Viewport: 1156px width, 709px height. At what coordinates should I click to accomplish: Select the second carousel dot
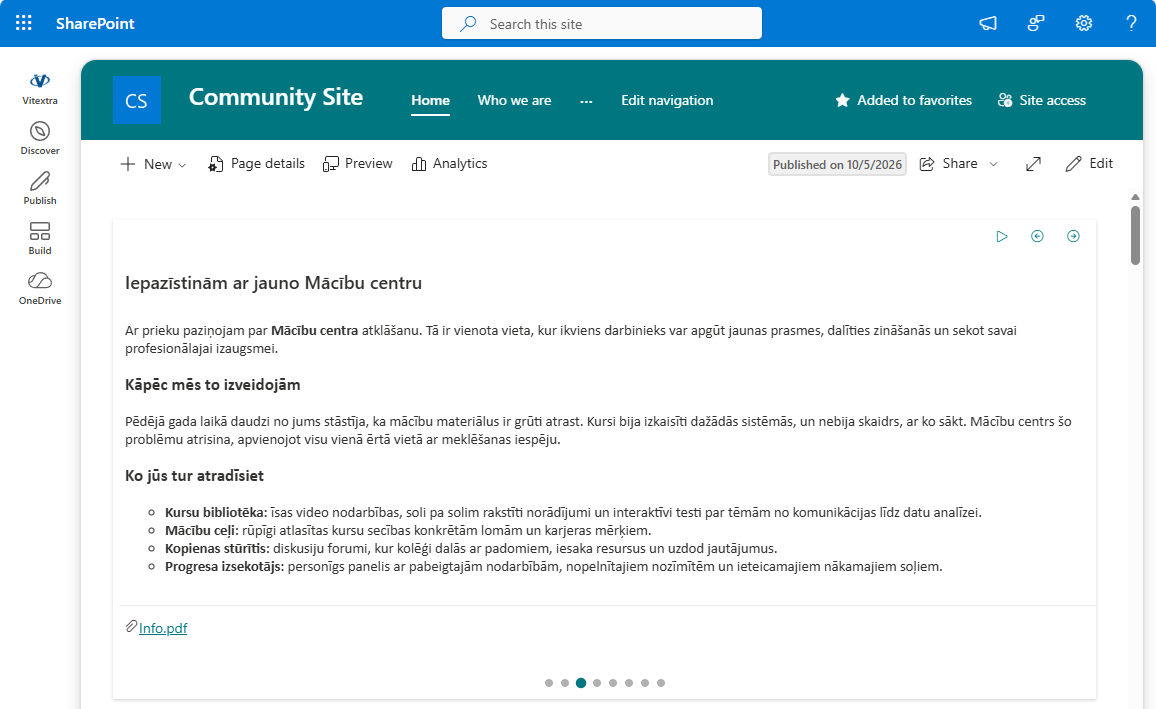pyautogui.click(x=565, y=683)
